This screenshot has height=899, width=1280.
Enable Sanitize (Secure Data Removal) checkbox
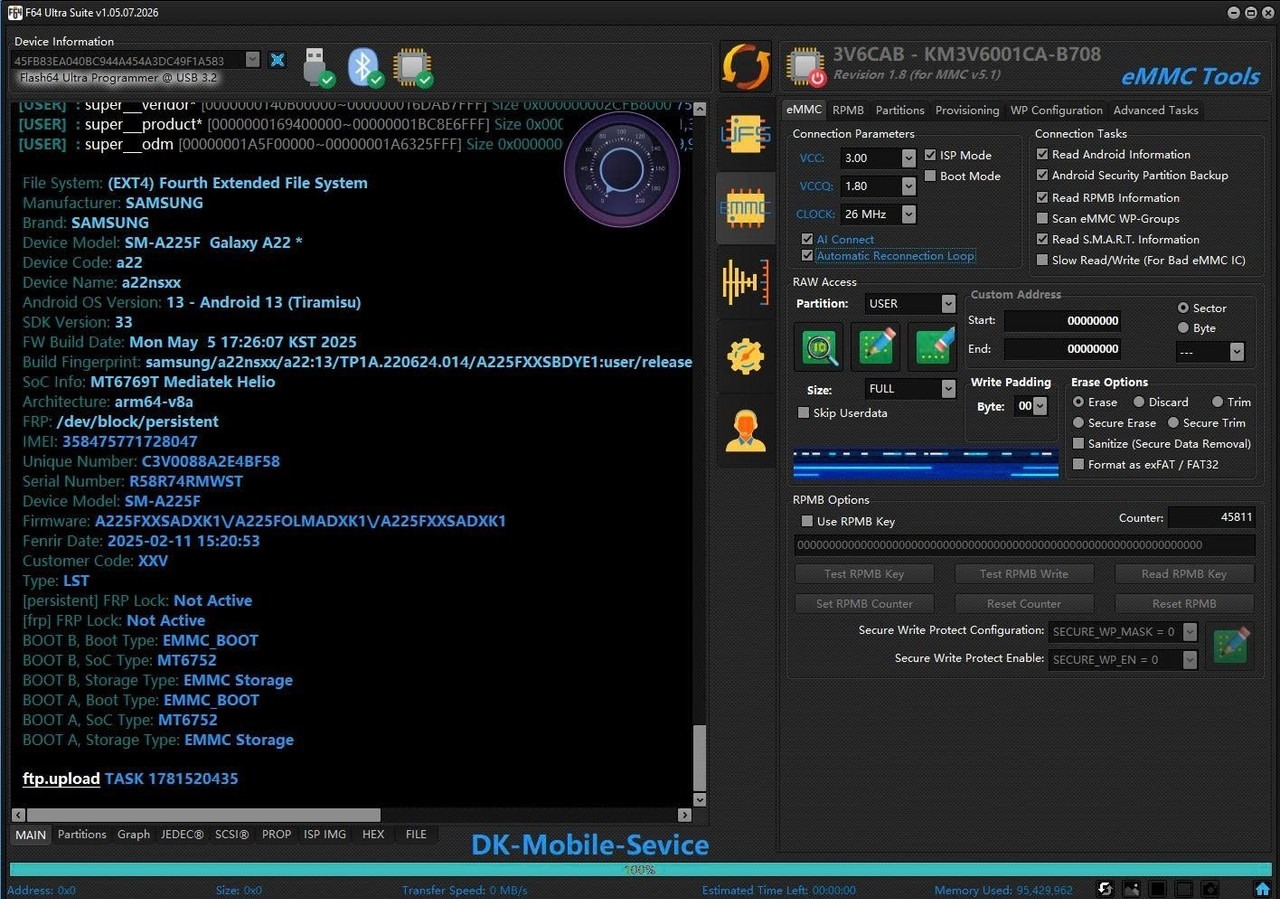click(1079, 444)
